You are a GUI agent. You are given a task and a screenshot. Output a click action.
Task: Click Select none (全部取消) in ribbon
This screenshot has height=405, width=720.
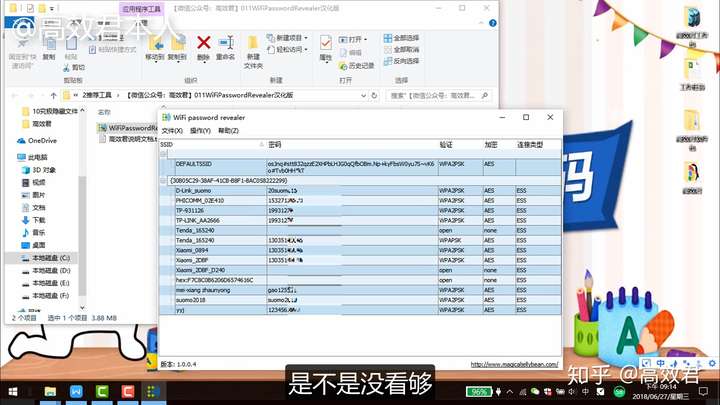[x=401, y=49]
